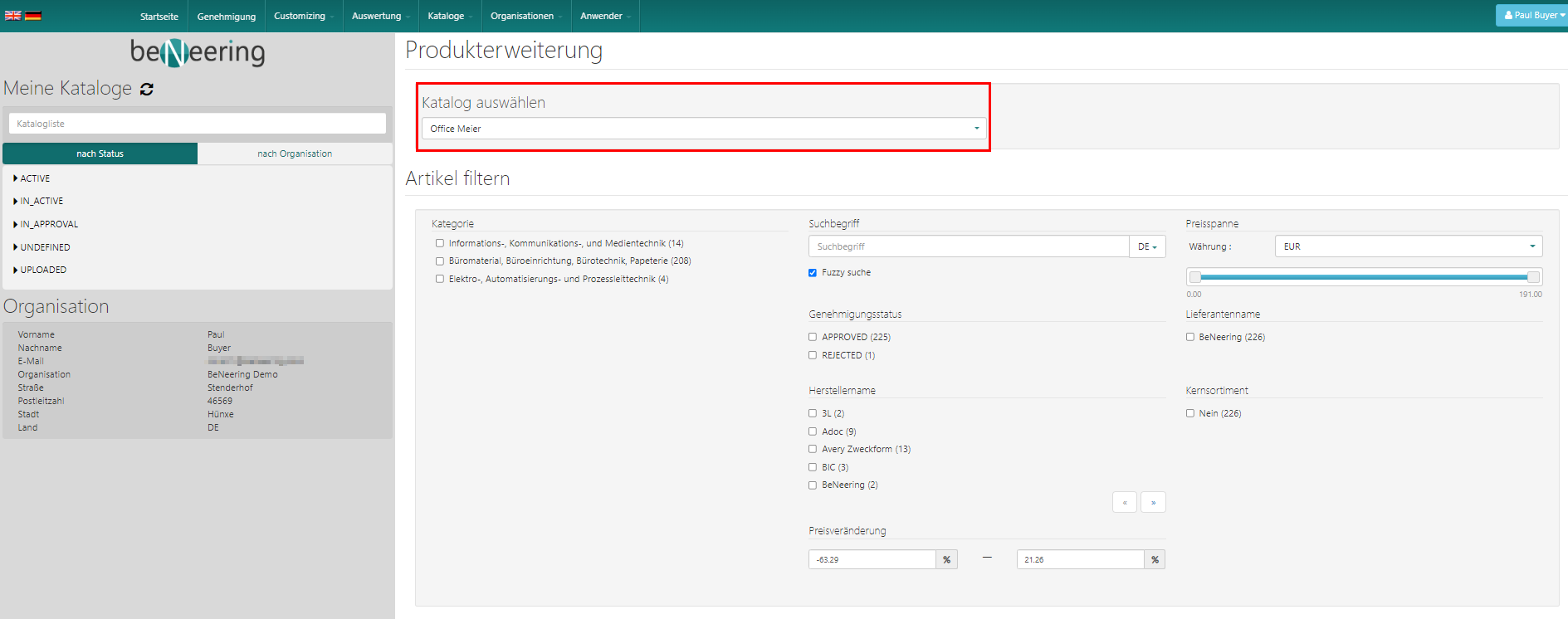Viewport: 1568px width, 619px height.
Task: Expand the ACTIVE catalog status arrow
Action: click(x=16, y=178)
